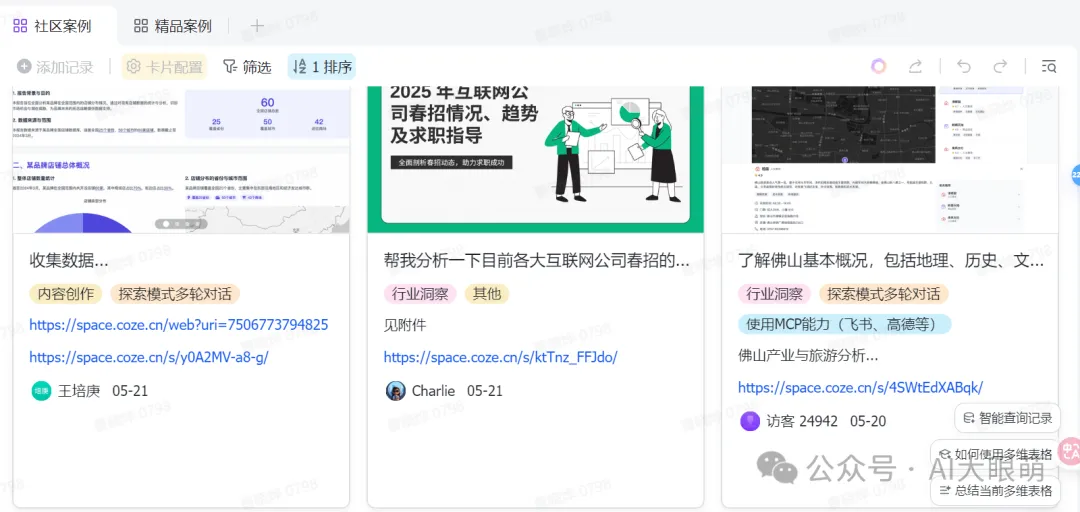
Task: Open the 筛选 filter dropdown
Action: 247,67
